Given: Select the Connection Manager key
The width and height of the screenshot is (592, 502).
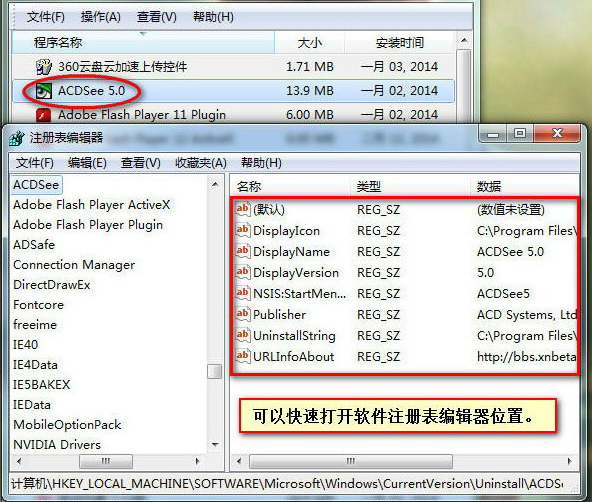Looking at the screenshot, I should (x=74, y=265).
